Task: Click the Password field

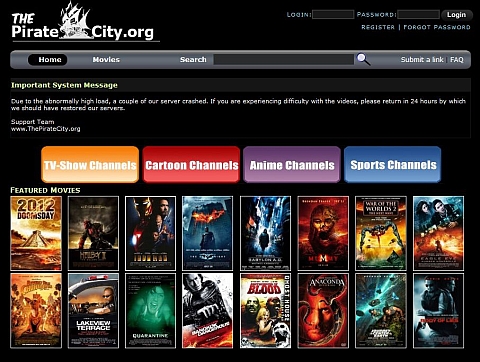Action: point(419,14)
